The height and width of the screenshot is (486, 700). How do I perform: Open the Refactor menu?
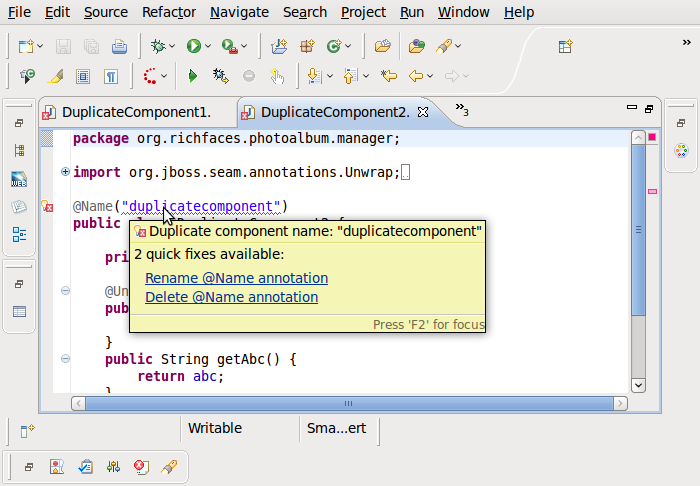[x=169, y=12]
